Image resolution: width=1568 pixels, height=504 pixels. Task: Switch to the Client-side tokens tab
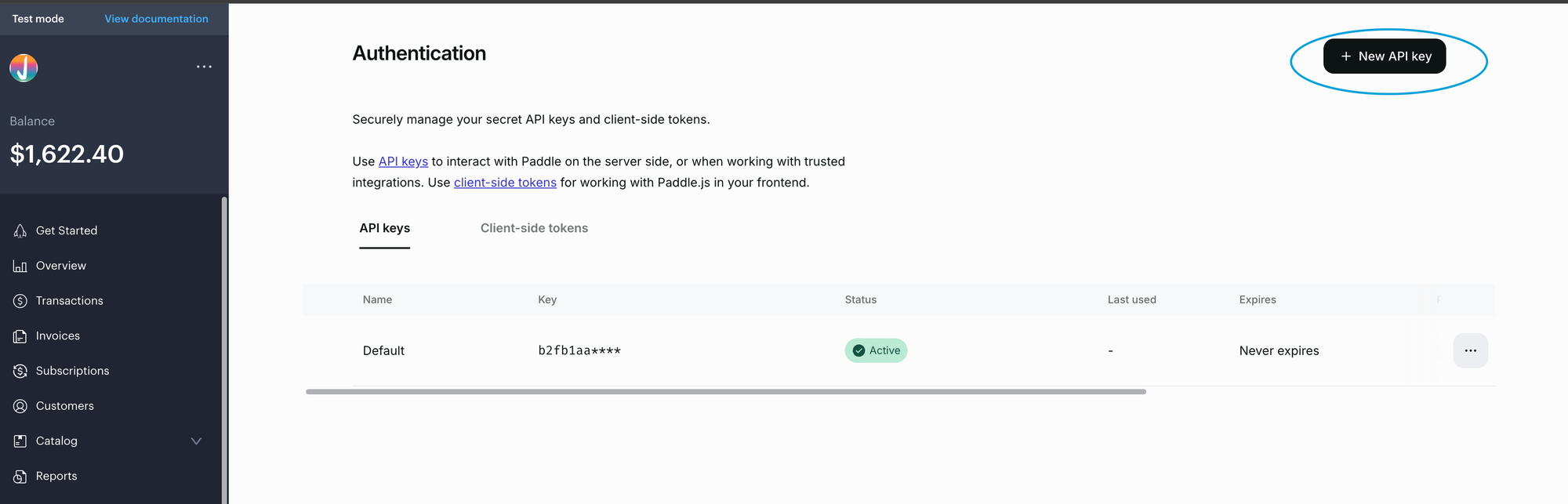(534, 228)
